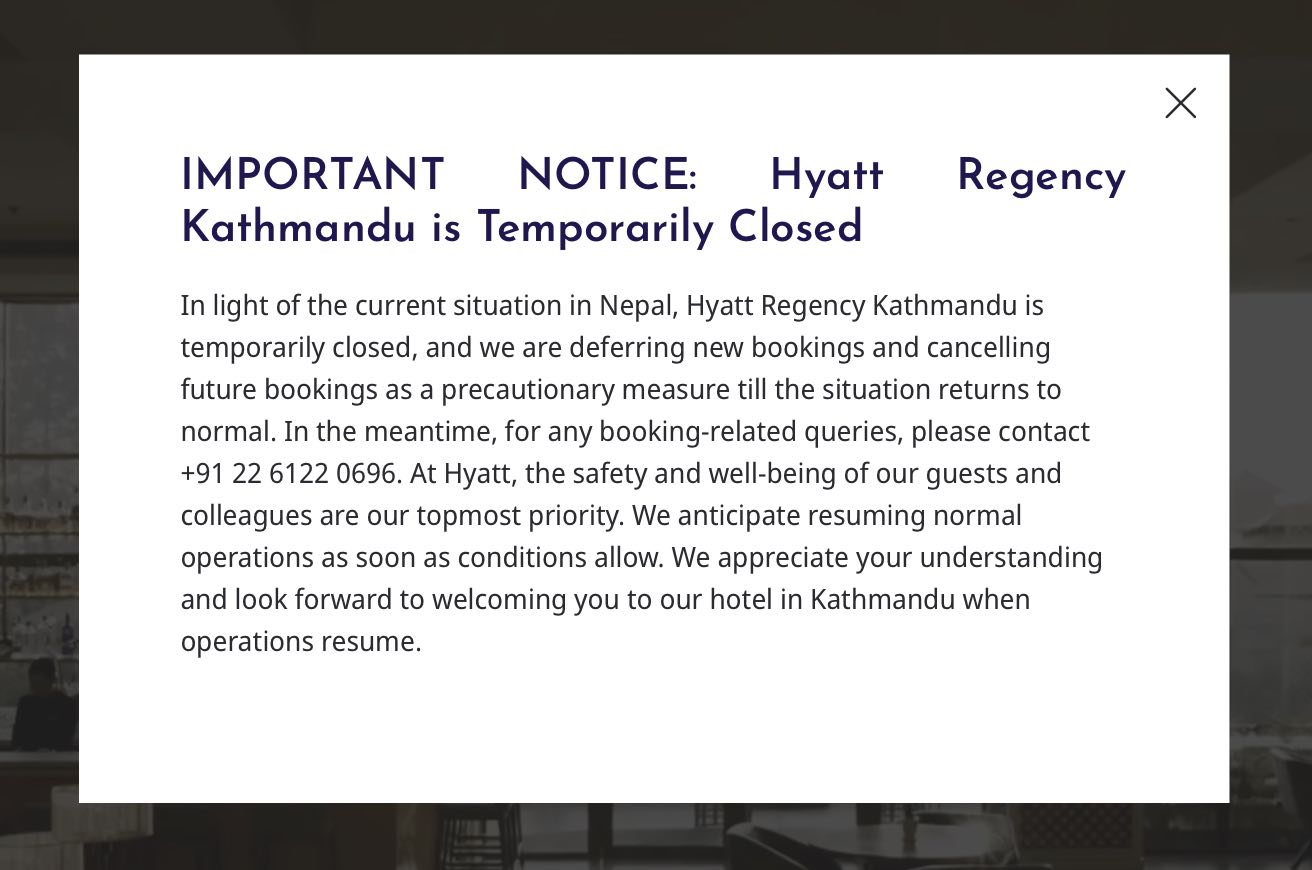Click 'We appreciate your understanding' sentence
1312x870 pixels.
pos(886,557)
